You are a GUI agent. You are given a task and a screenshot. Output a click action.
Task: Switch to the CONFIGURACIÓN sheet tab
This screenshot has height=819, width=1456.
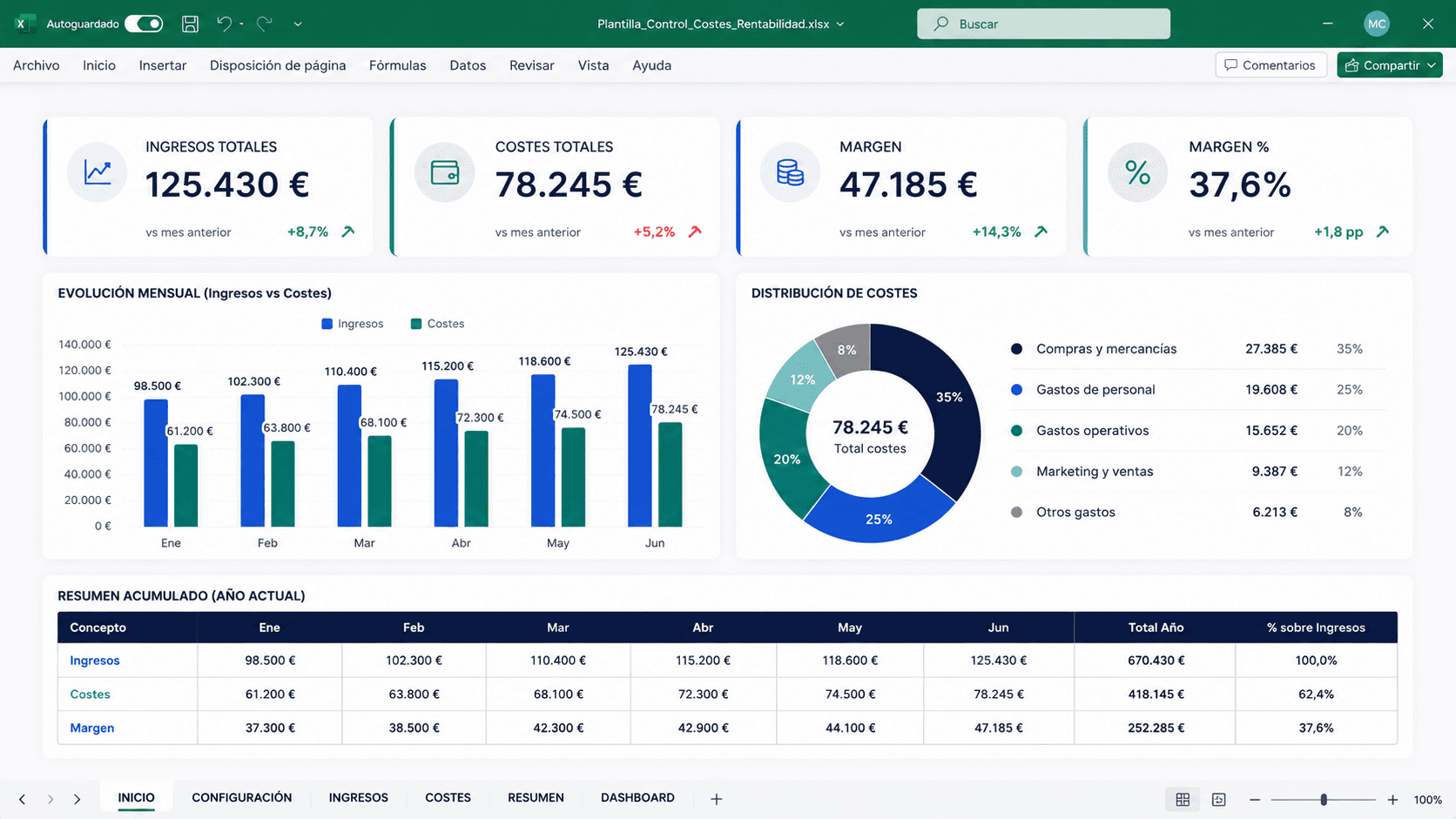coord(242,798)
